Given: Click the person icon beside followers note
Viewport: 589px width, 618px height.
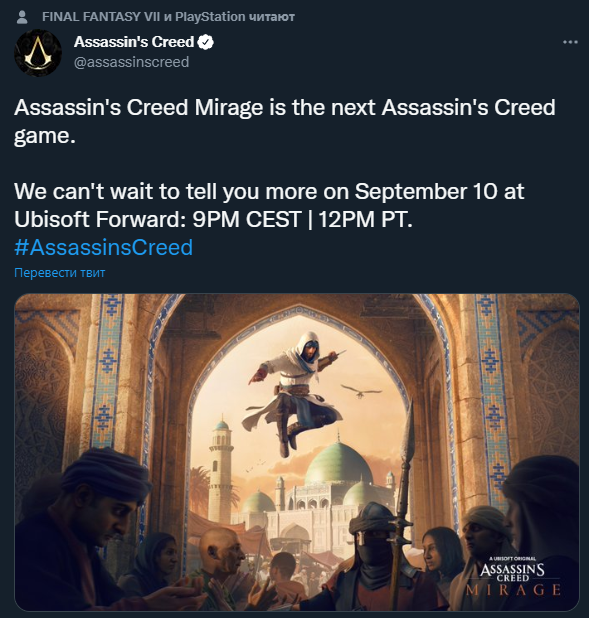Looking at the screenshot, I should (x=22, y=17).
